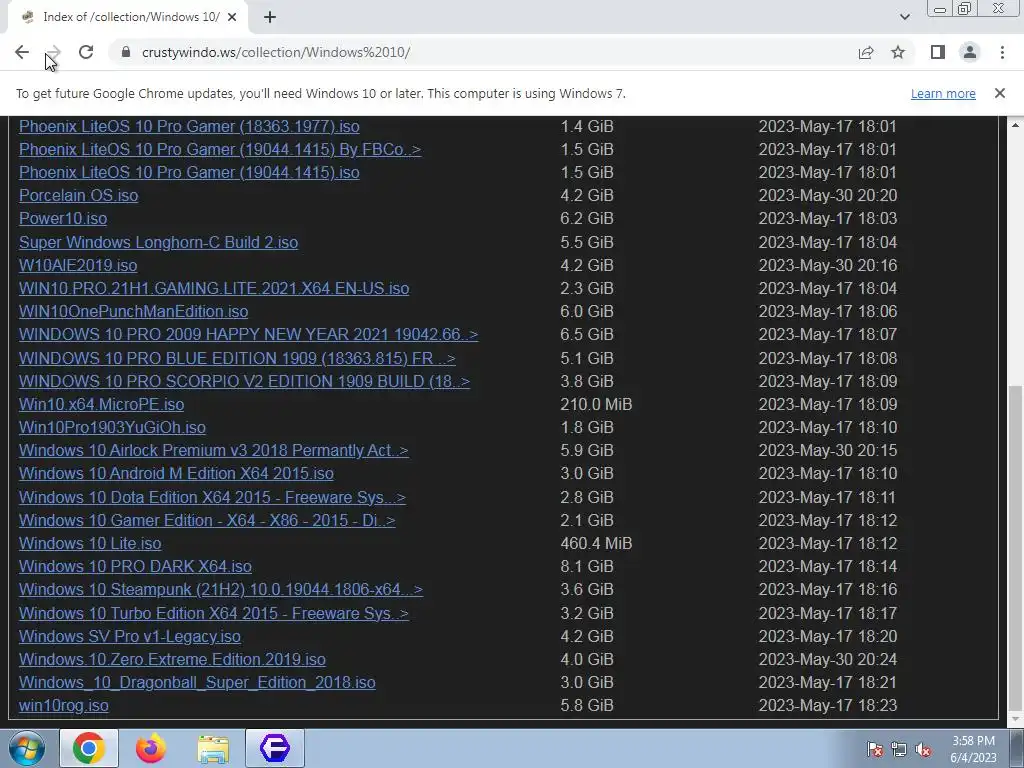Select the date 2023-May-30 20:24
This screenshot has width=1024, height=768.
[x=828, y=660]
